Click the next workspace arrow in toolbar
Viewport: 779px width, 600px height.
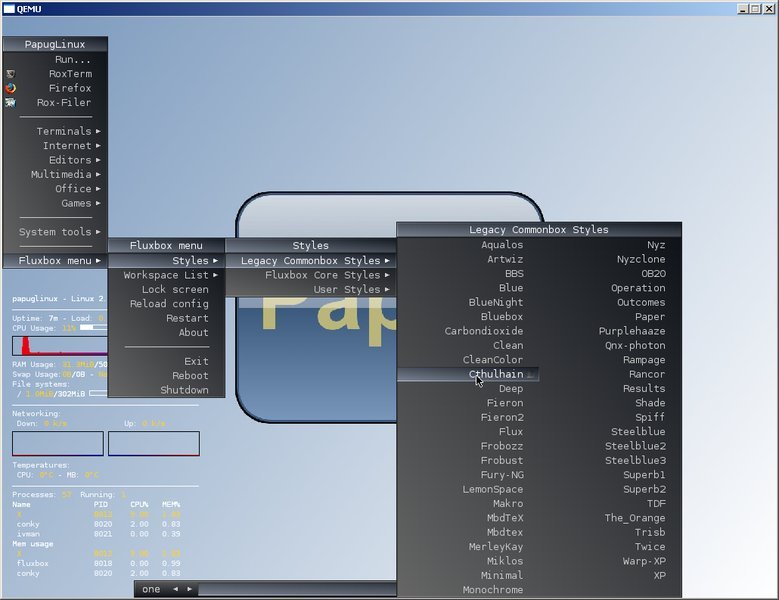click(x=189, y=589)
